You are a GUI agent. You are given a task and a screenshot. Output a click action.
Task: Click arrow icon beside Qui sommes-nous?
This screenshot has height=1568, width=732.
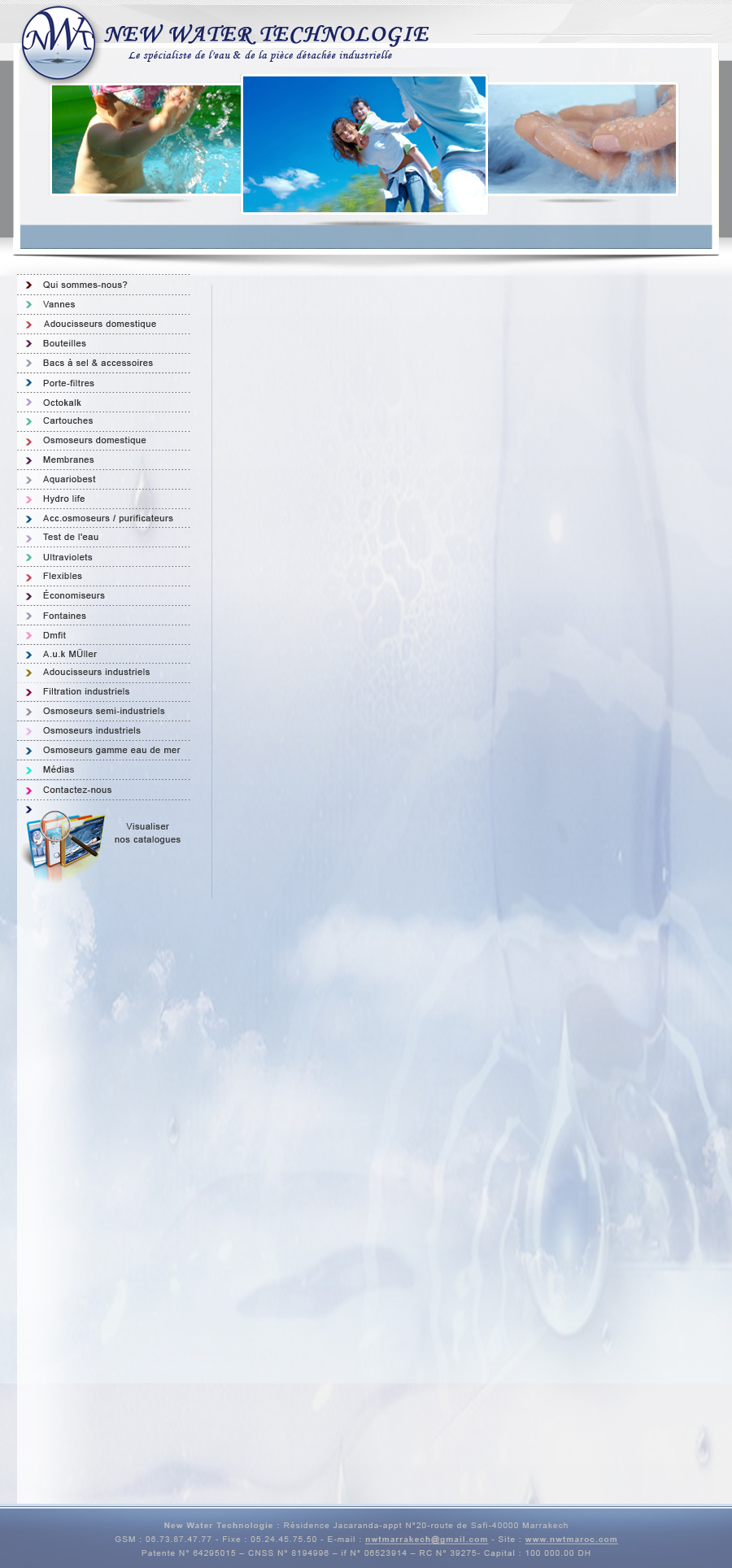28,285
